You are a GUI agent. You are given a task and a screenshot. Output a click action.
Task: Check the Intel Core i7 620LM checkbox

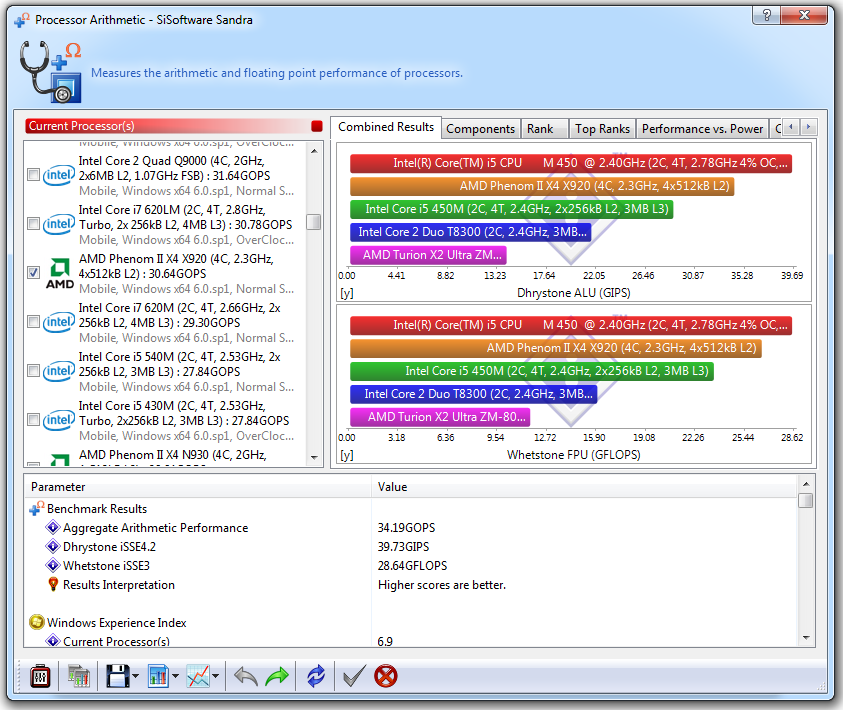click(x=33, y=224)
